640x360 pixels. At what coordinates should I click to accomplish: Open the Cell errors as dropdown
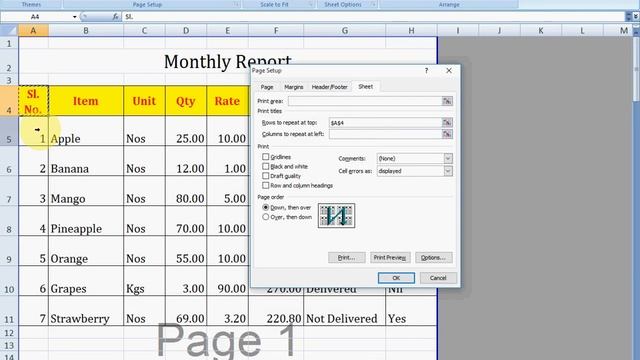[x=448, y=171]
